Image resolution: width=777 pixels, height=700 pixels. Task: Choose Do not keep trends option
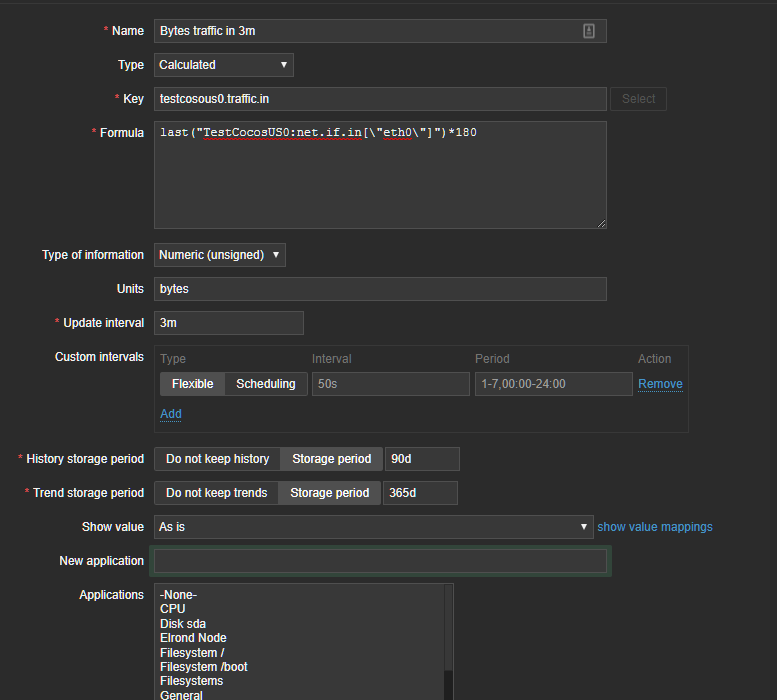point(216,493)
